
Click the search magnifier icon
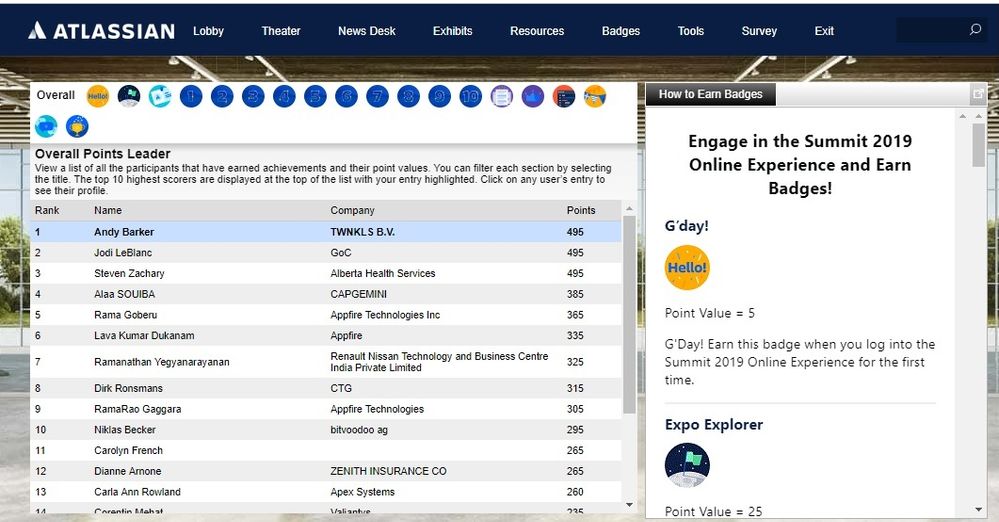[975, 30]
